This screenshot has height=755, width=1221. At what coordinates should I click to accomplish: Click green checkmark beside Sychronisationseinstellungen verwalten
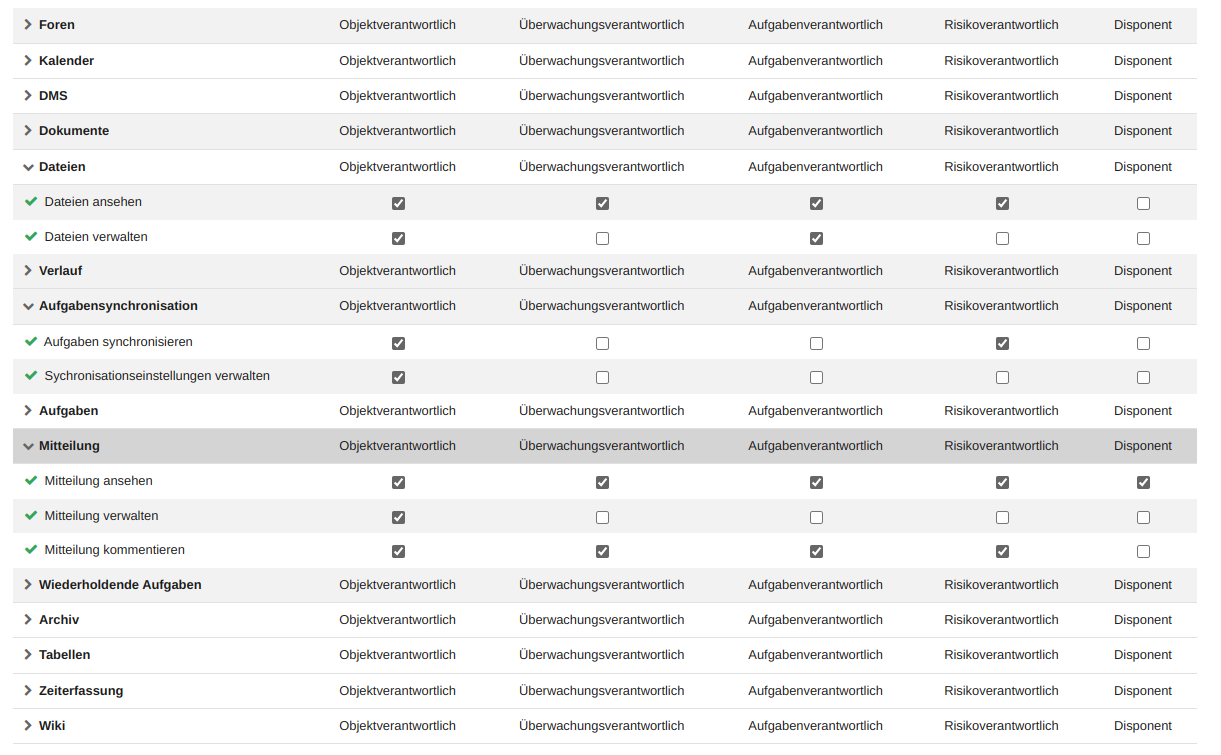point(31,376)
